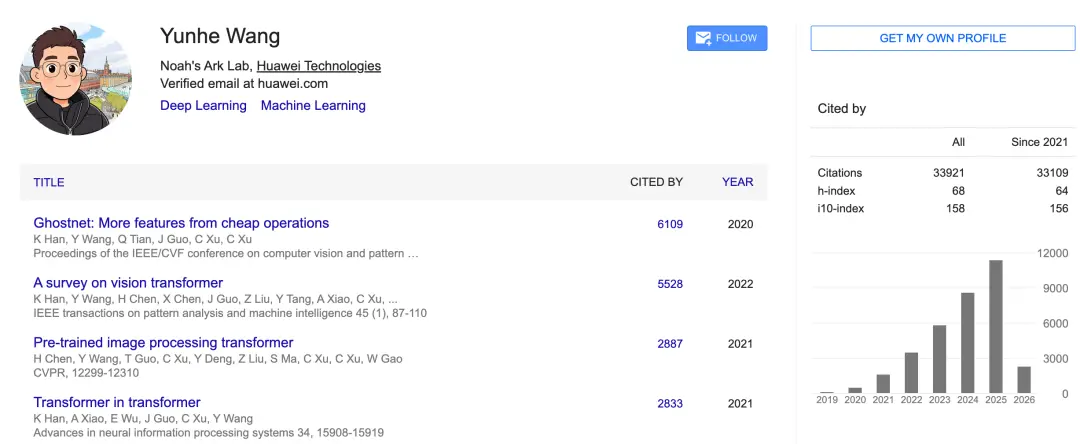This screenshot has height=444, width=1080.
Task: Click the envelope icon on Follow button
Action: [703, 38]
